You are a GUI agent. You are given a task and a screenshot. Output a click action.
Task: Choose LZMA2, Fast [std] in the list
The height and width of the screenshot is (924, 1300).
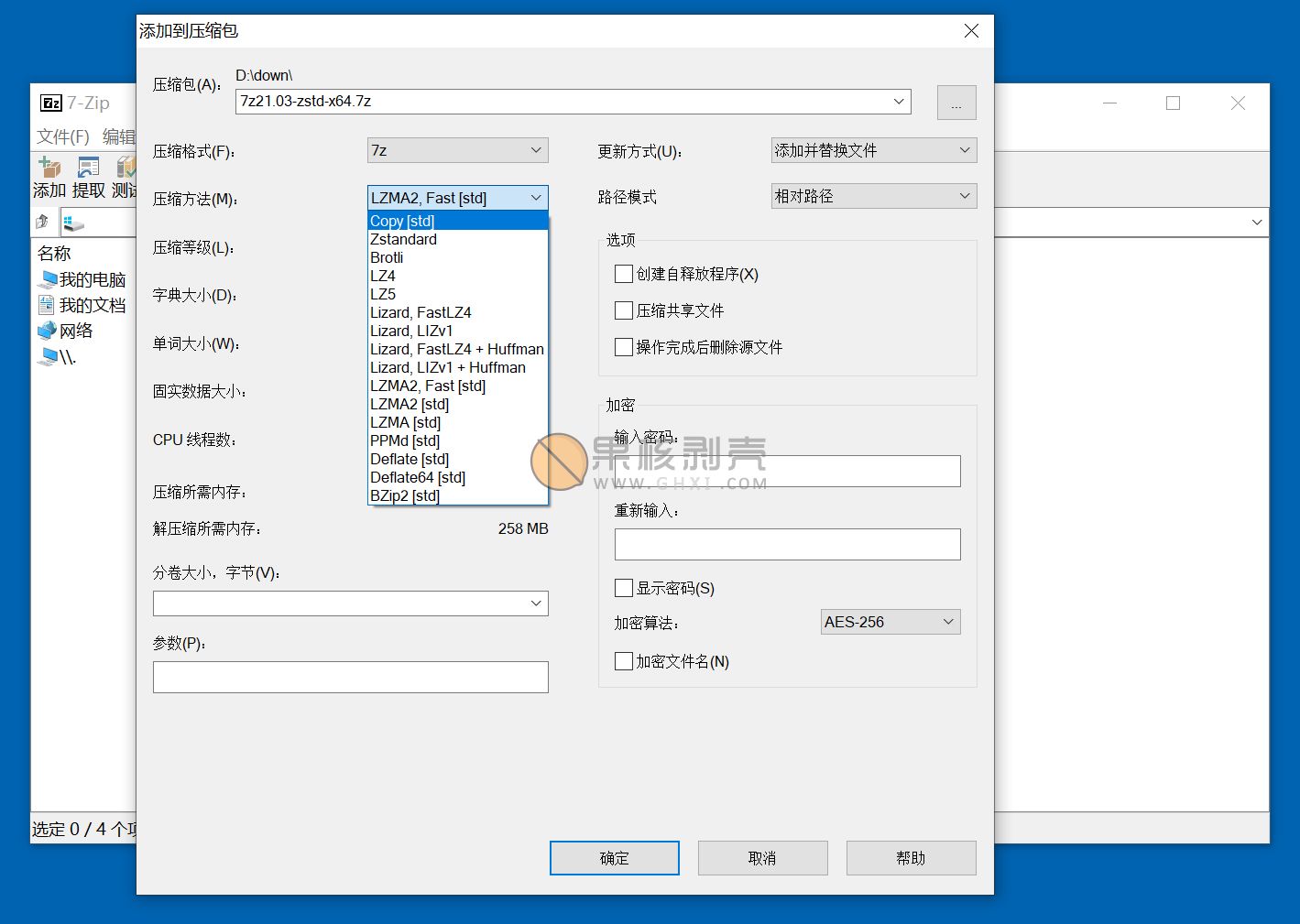click(458, 386)
